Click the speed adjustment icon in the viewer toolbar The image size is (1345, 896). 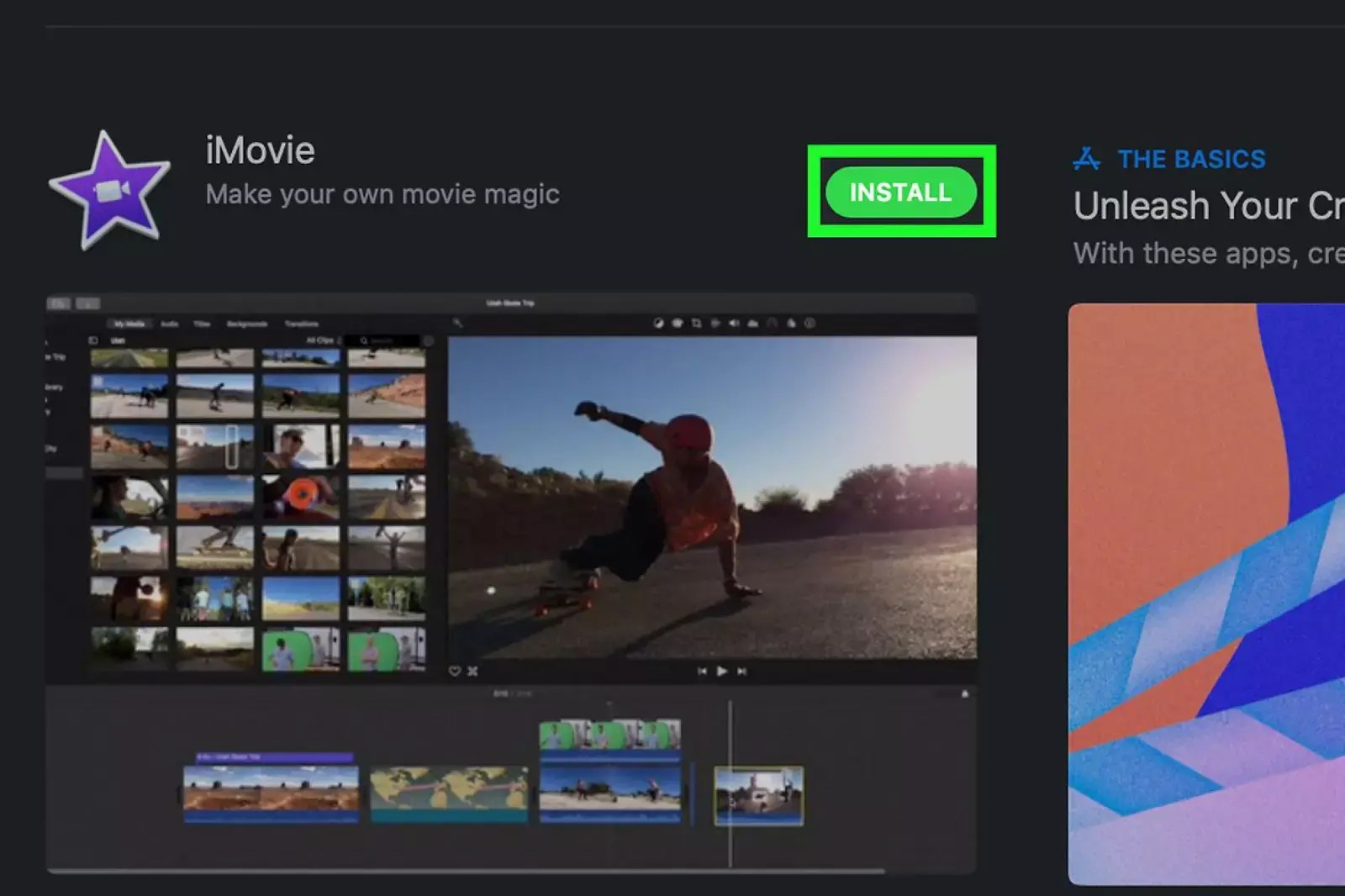point(772,324)
